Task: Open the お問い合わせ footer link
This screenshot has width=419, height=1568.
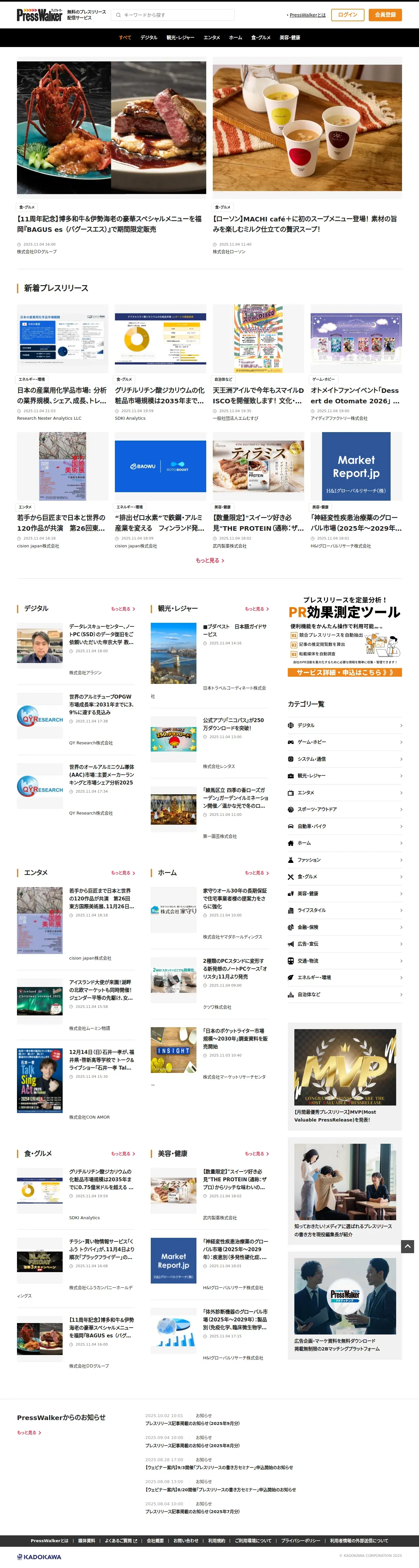Action: (185, 1541)
